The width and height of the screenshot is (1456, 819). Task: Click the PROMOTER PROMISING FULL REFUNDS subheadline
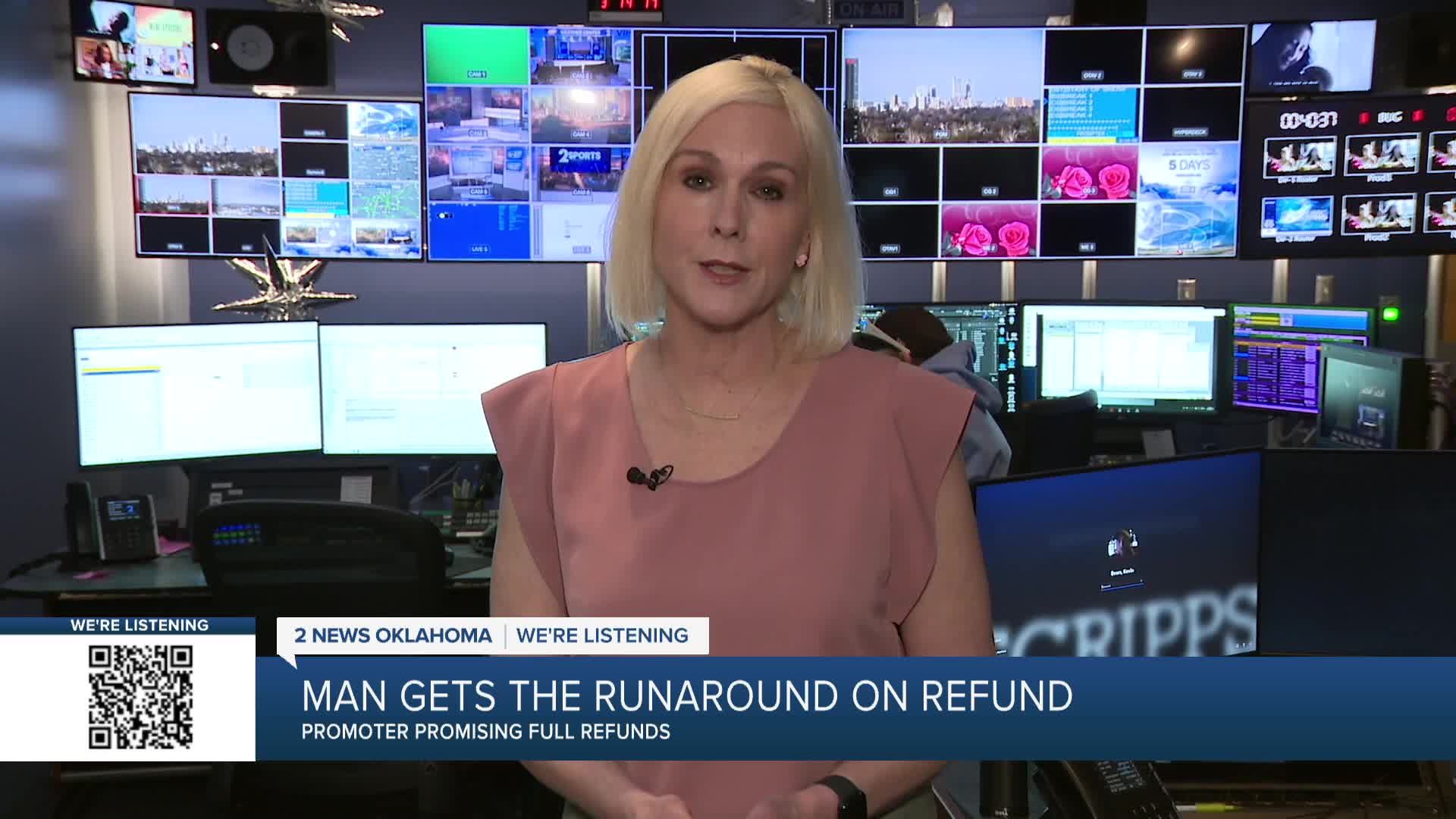[485, 732]
